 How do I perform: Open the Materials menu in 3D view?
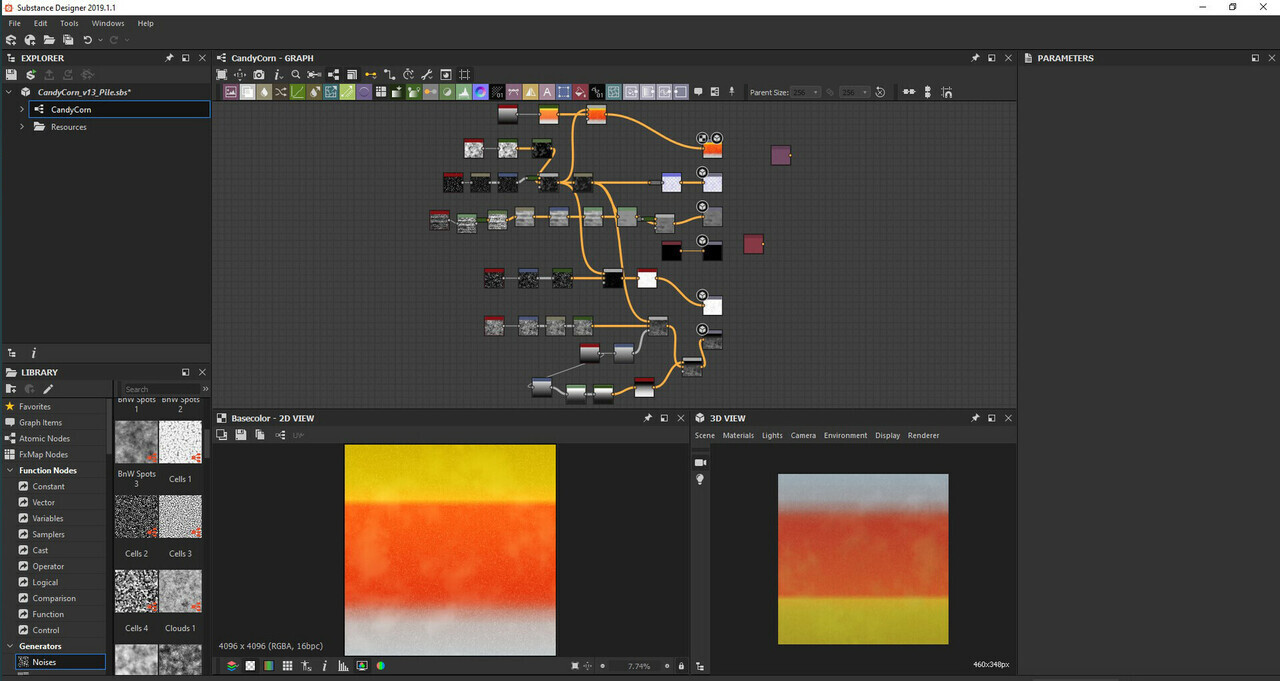pyautogui.click(x=738, y=435)
